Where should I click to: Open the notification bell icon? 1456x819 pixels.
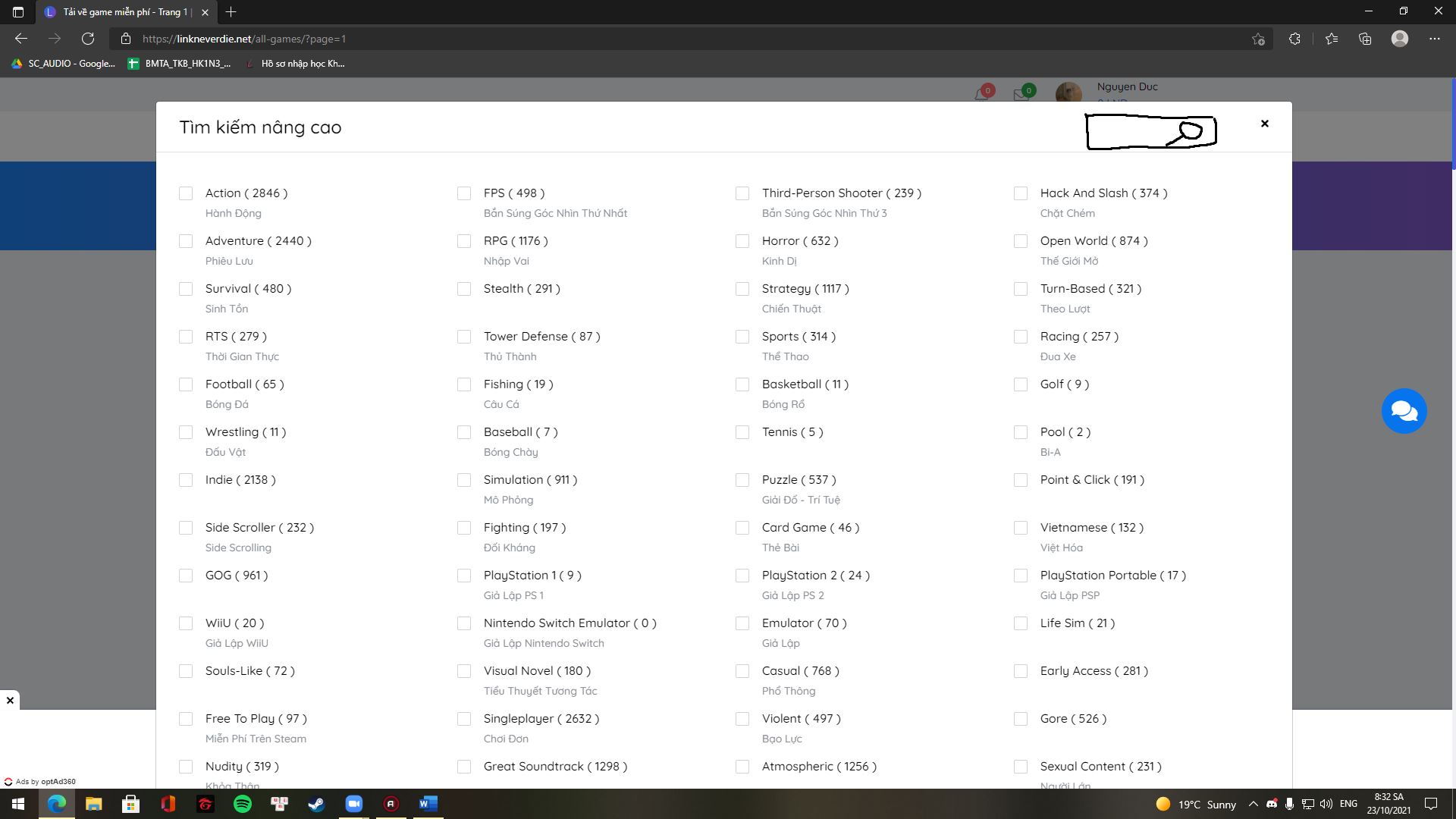[x=982, y=95]
